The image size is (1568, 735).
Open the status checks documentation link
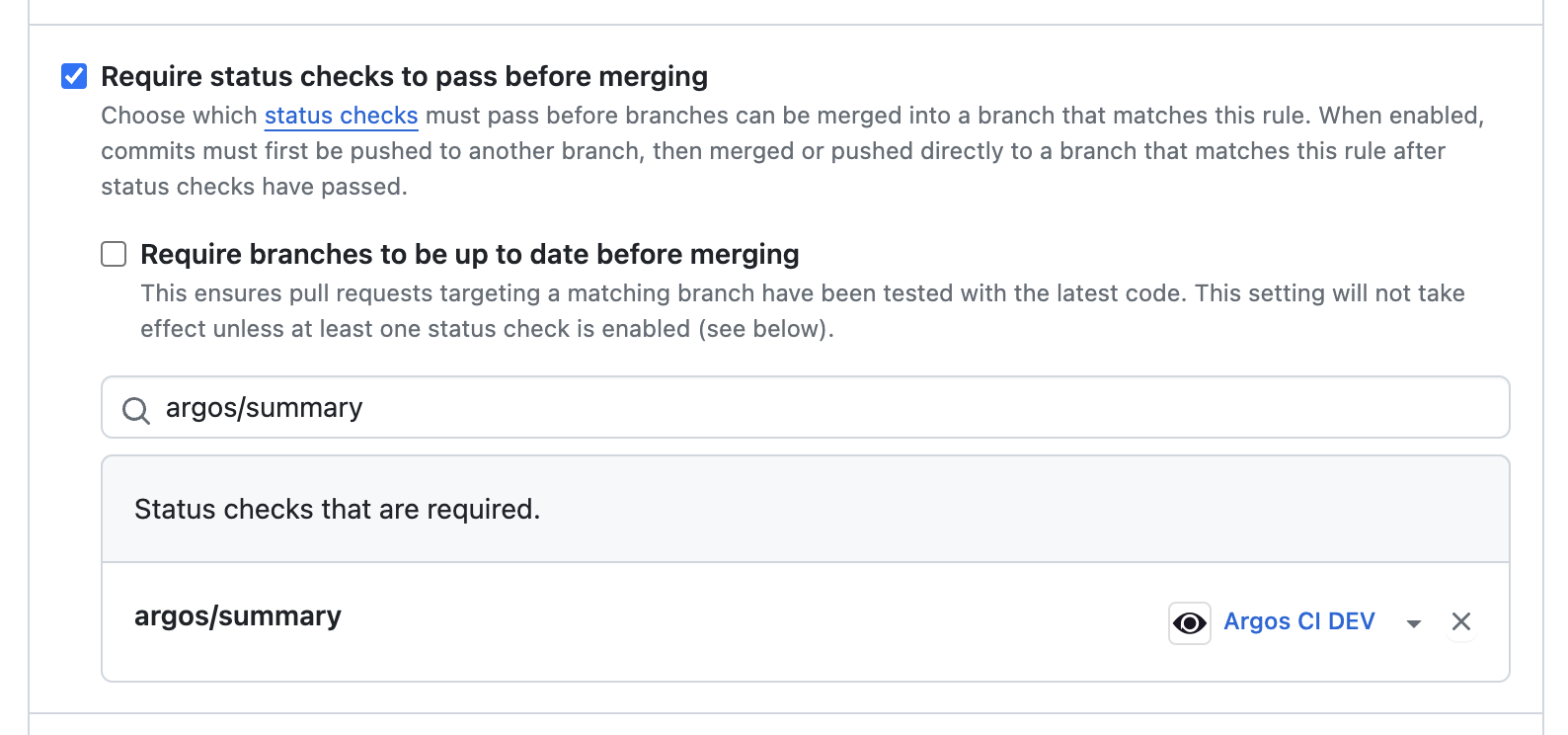(341, 116)
